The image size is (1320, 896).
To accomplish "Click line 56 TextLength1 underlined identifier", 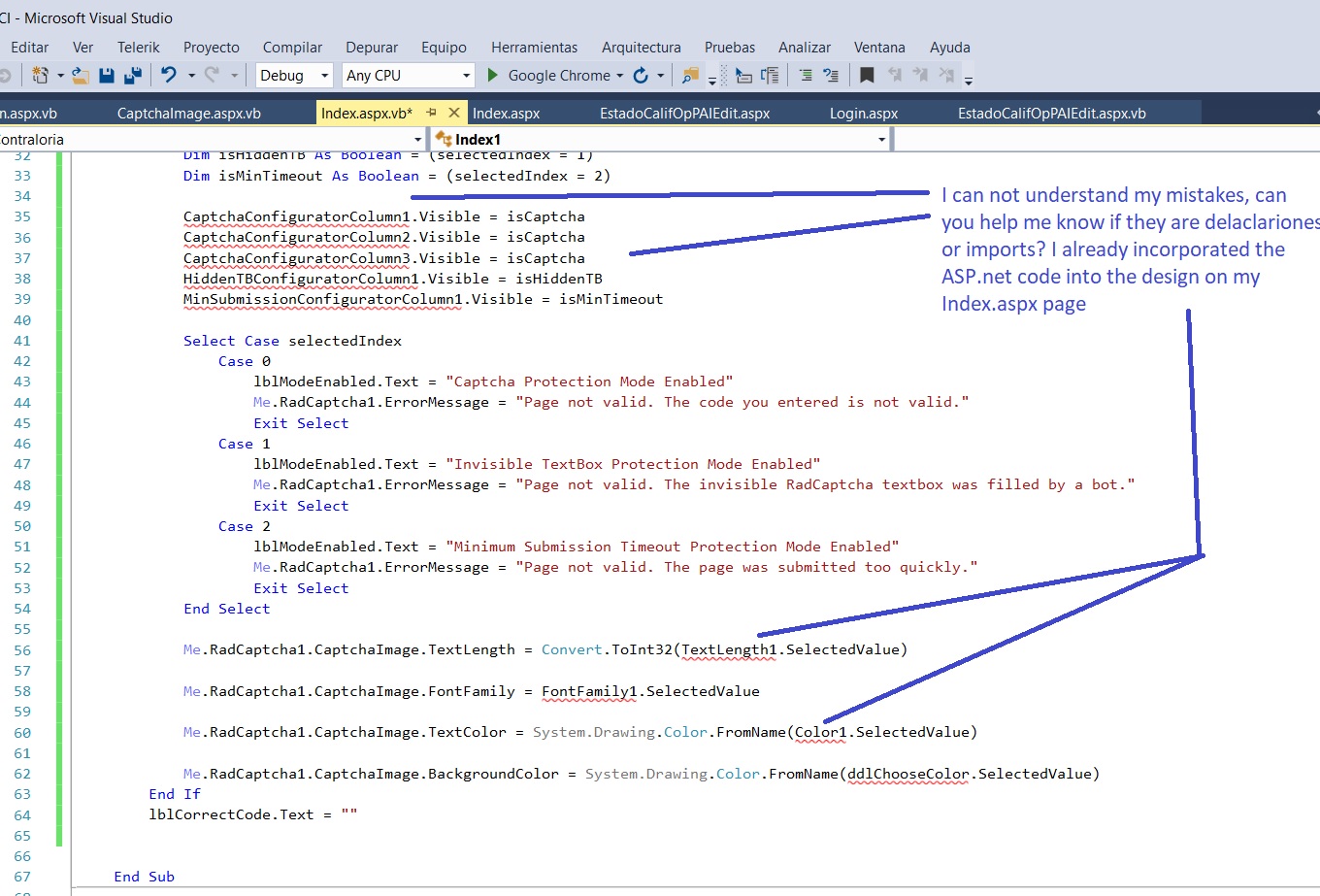I will pyautogui.click(x=729, y=649).
